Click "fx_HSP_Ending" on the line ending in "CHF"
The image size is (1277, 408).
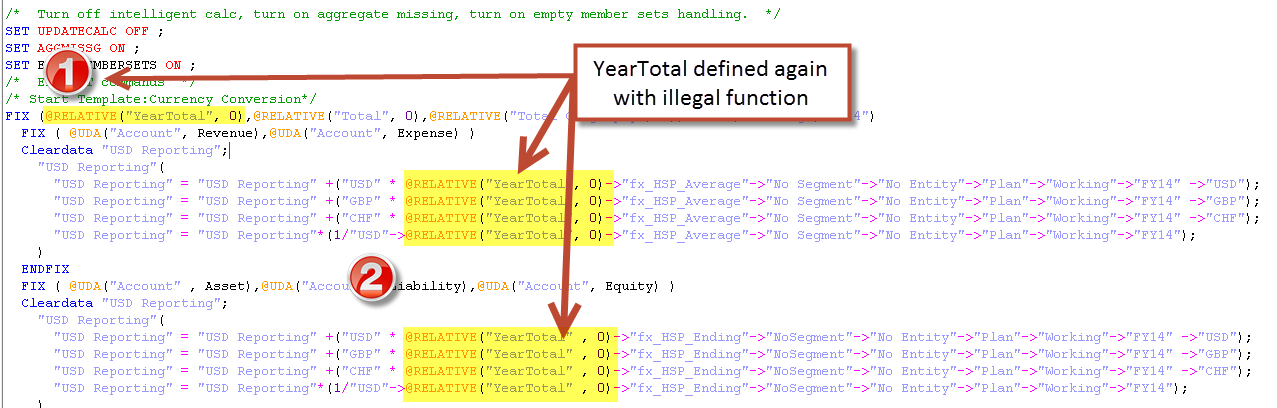691,371
